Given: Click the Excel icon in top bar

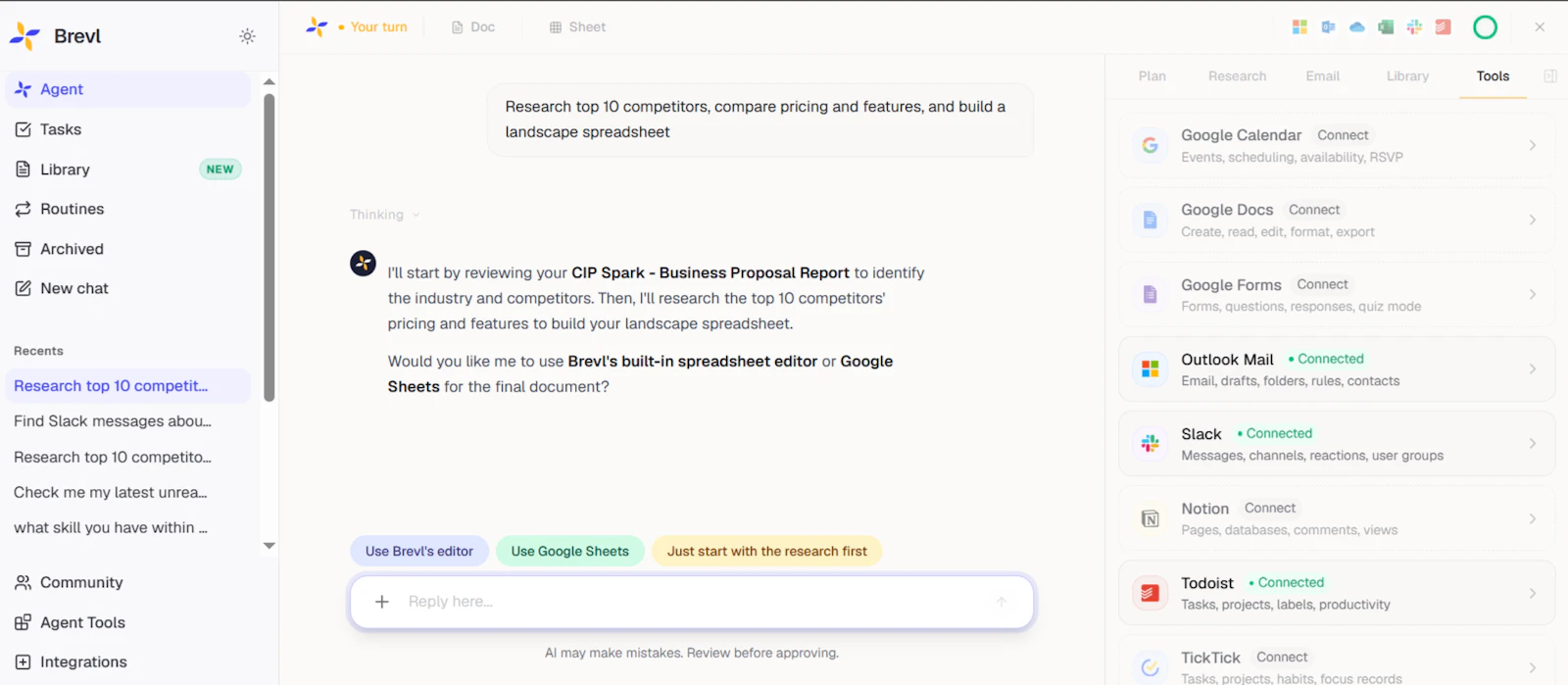Looking at the screenshot, I should pos(1386,27).
